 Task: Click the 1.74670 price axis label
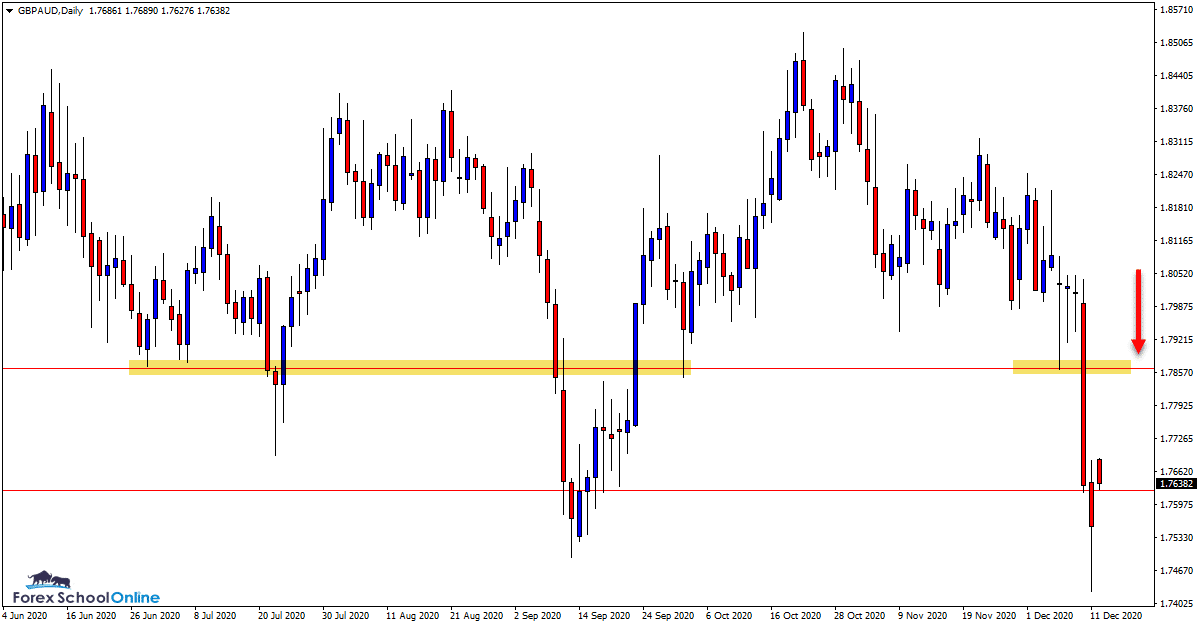pos(1177,571)
